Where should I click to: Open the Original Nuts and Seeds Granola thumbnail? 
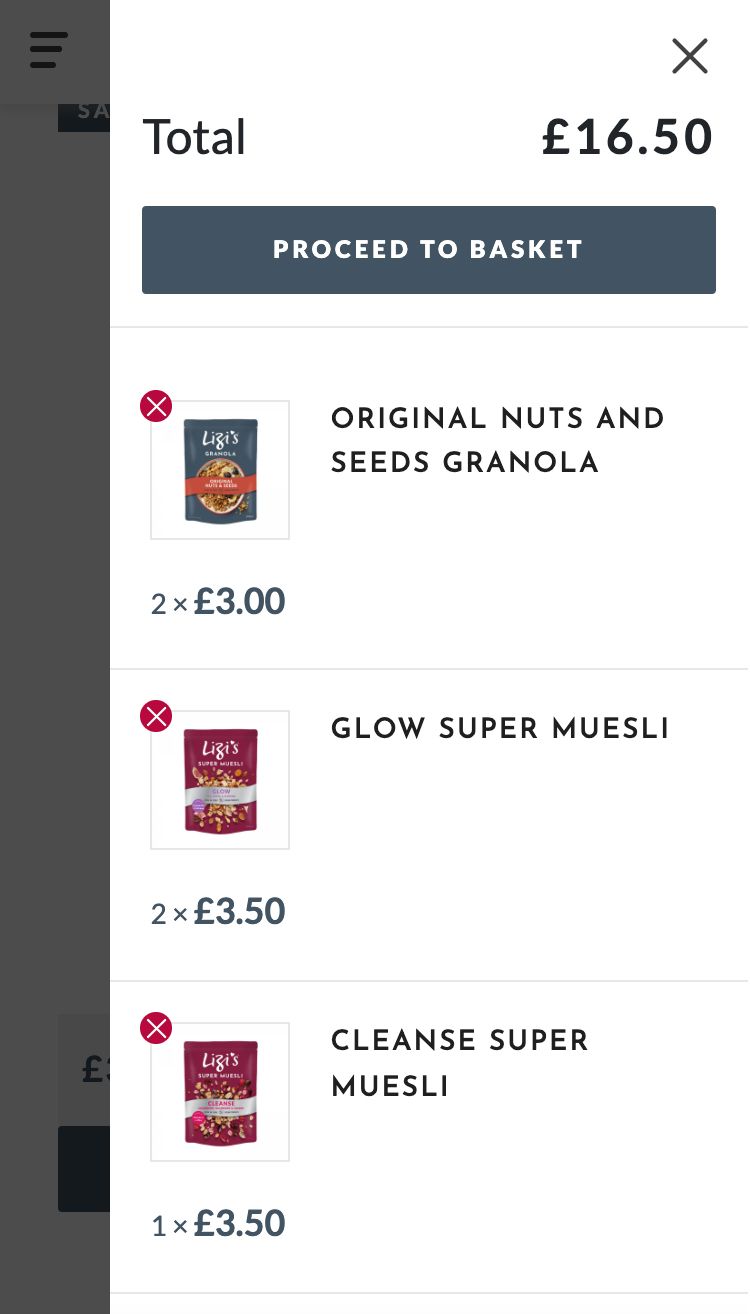pos(220,470)
